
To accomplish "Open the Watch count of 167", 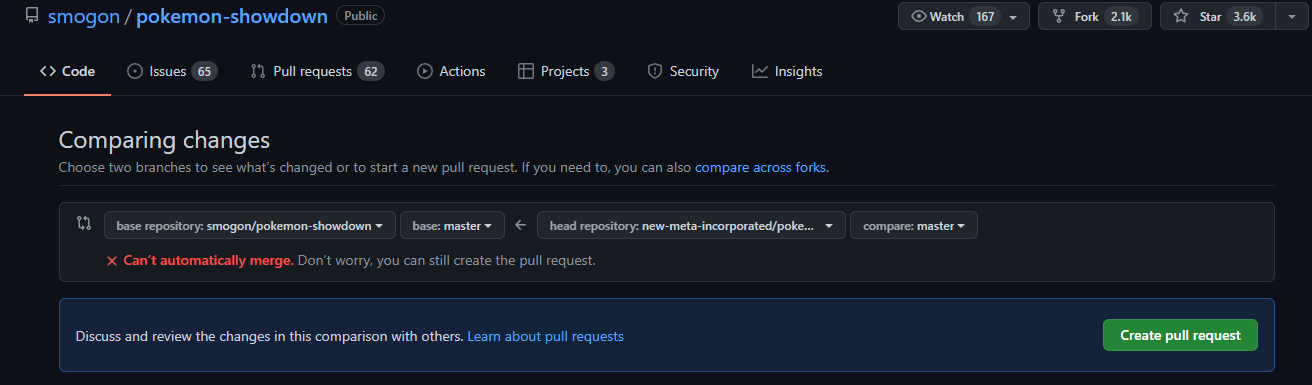I will coord(984,17).
